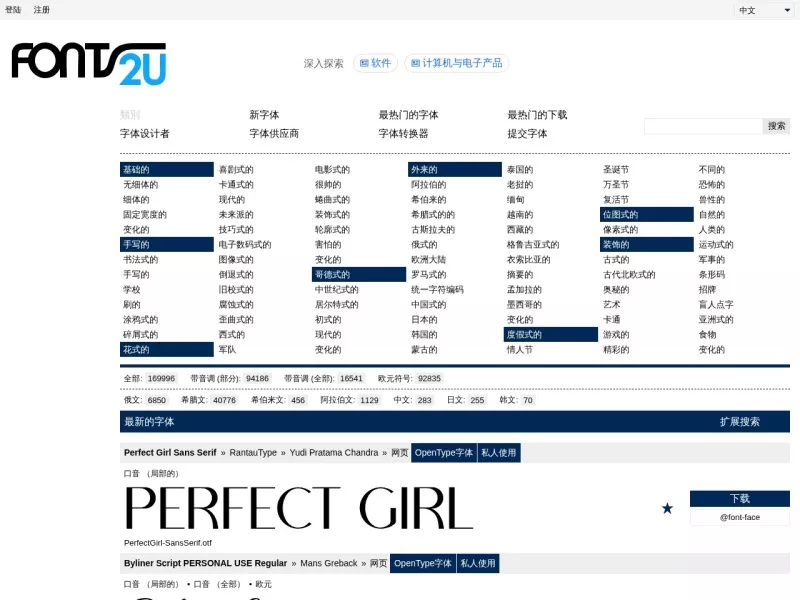Focus the font search input field
800x600 pixels.
point(703,126)
